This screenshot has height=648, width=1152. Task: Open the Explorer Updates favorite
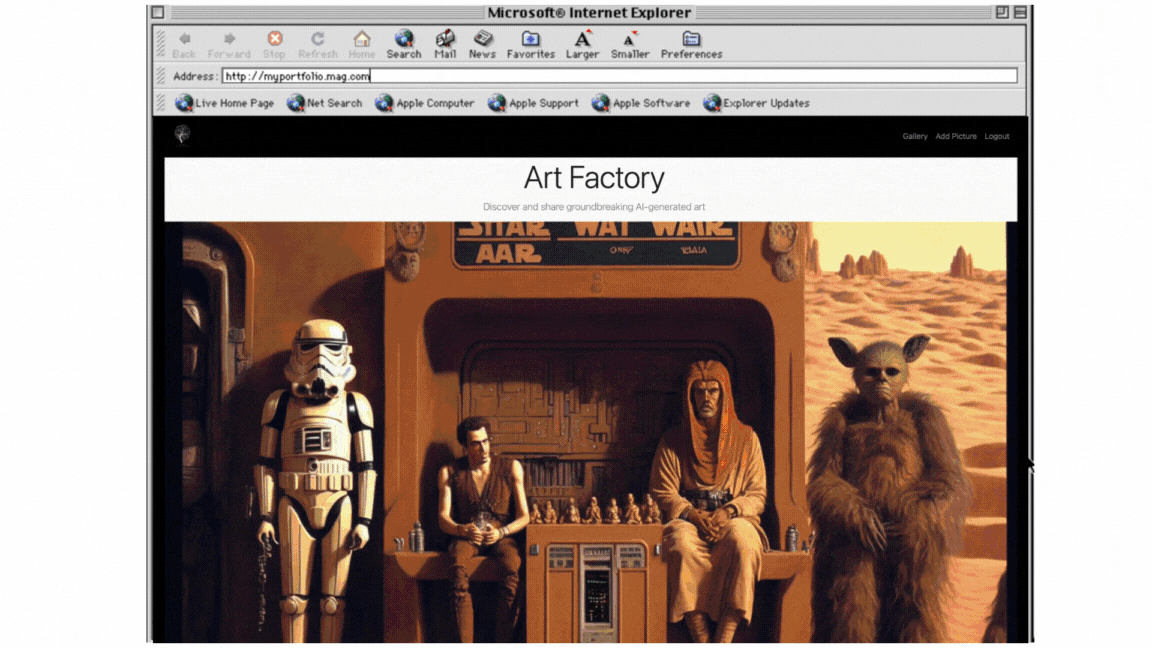pos(756,103)
